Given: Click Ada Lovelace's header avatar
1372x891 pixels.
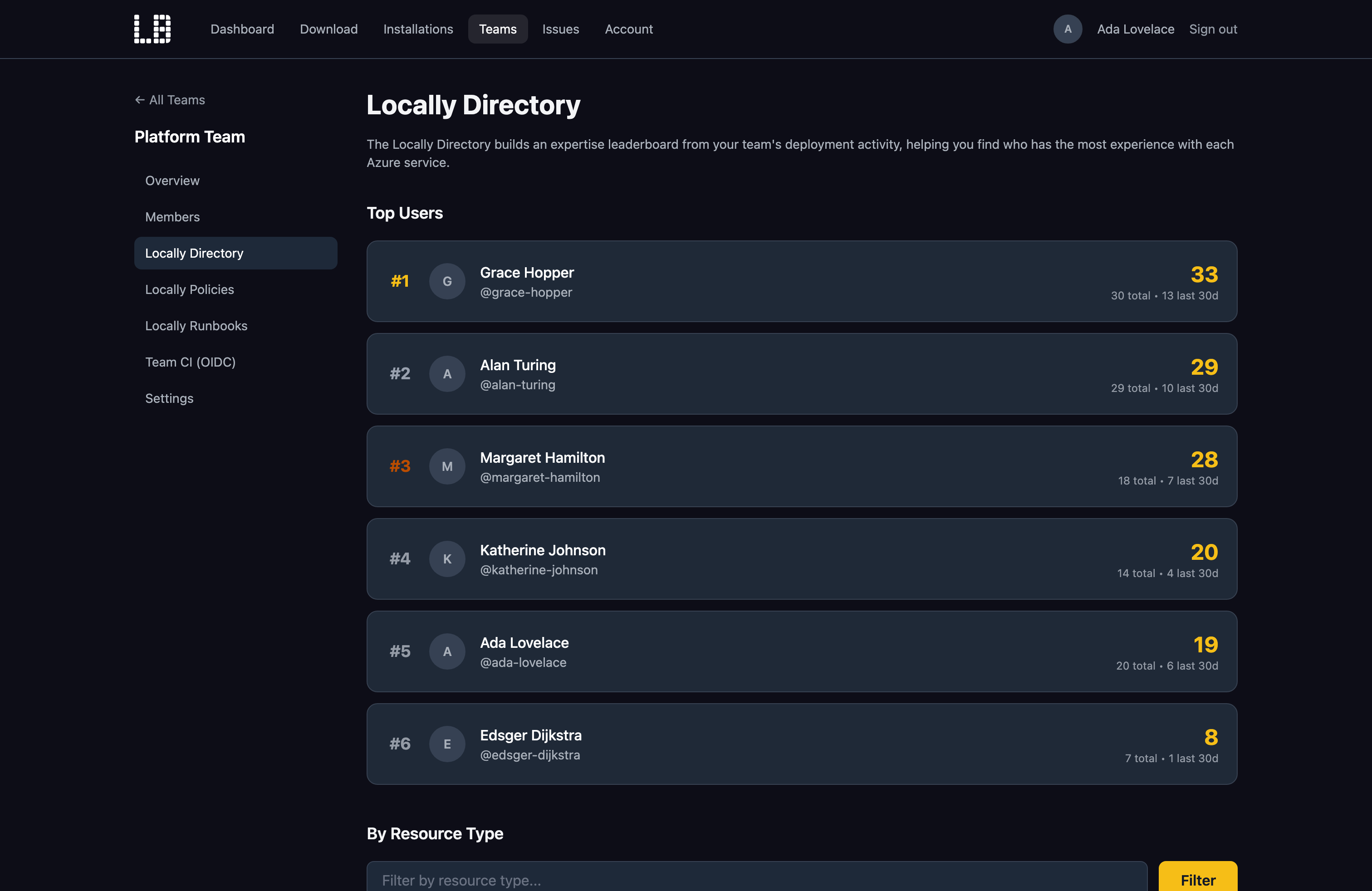Looking at the screenshot, I should tap(1068, 29).
